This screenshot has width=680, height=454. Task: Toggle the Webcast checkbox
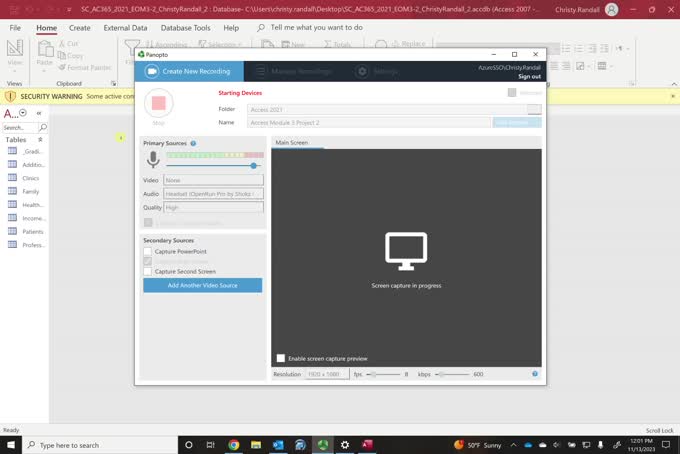[512, 92]
